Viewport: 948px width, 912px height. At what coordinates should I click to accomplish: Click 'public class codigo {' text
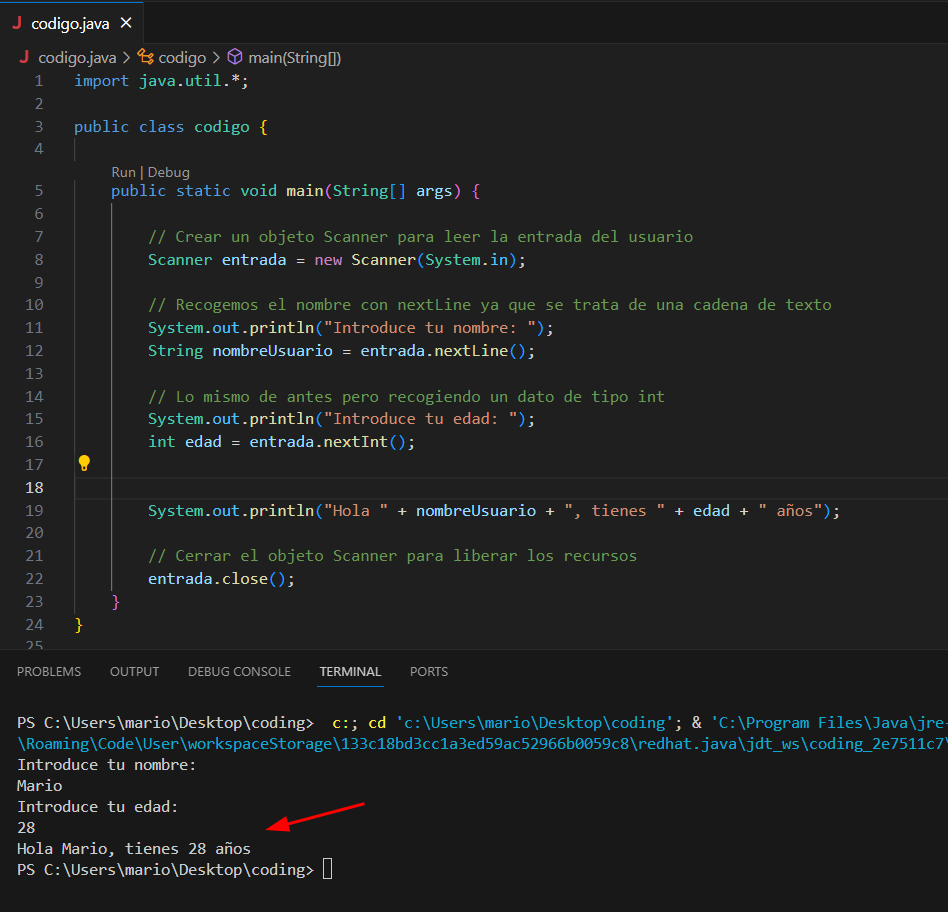(x=171, y=127)
